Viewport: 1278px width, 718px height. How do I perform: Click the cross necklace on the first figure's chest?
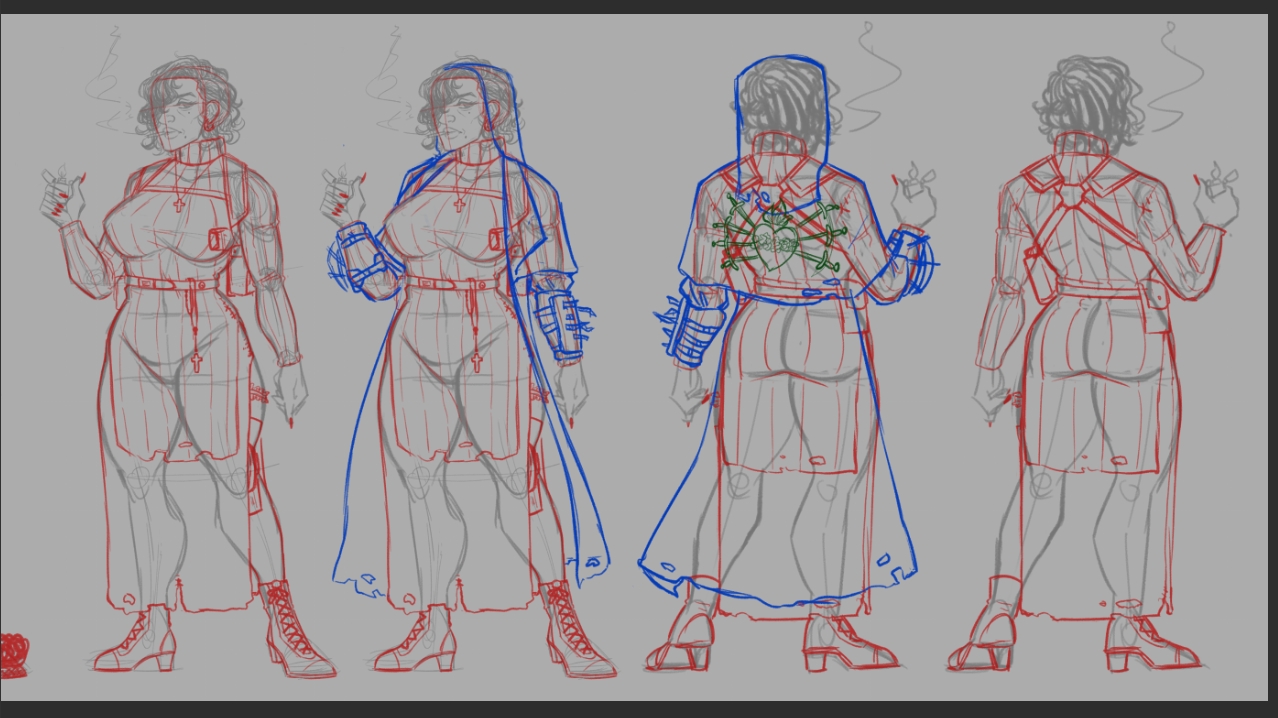pos(180,203)
